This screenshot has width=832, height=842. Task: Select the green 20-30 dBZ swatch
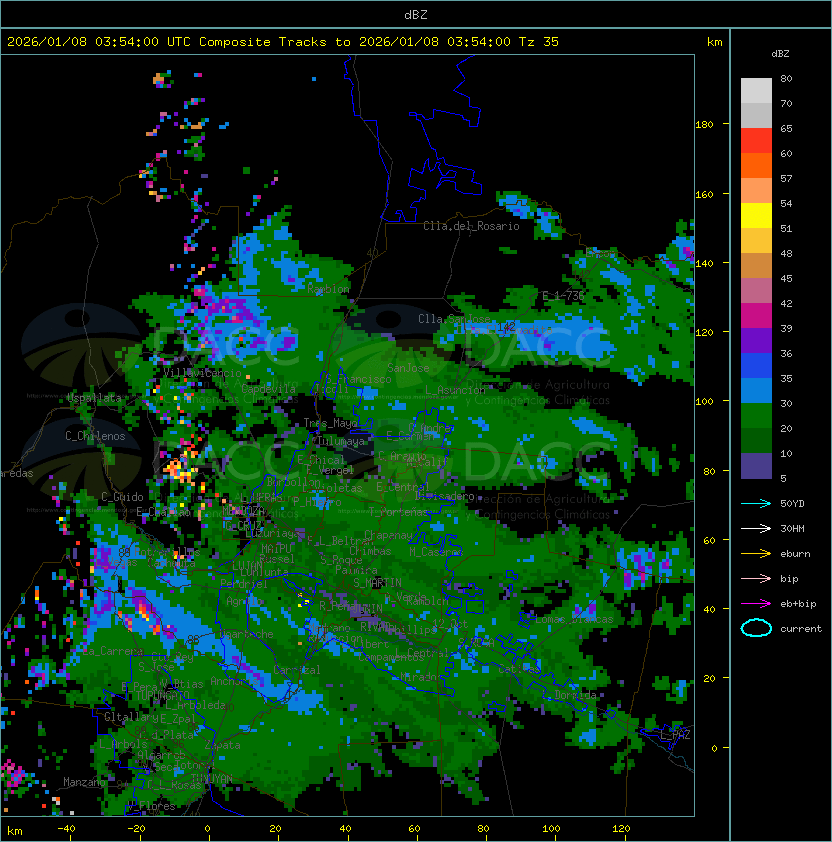tap(756, 416)
